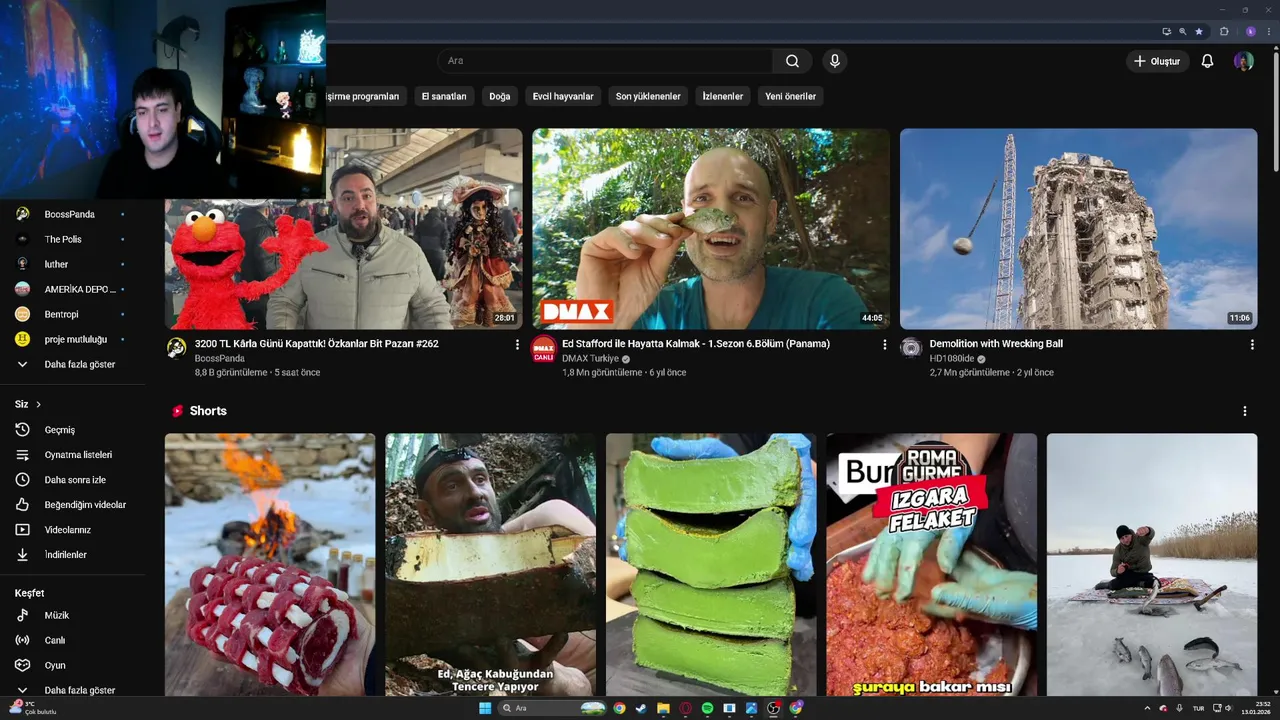Open Bentropi subscription in sidebar
Image resolution: width=1280 pixels, height=720 pixels.
click(72, 314)
